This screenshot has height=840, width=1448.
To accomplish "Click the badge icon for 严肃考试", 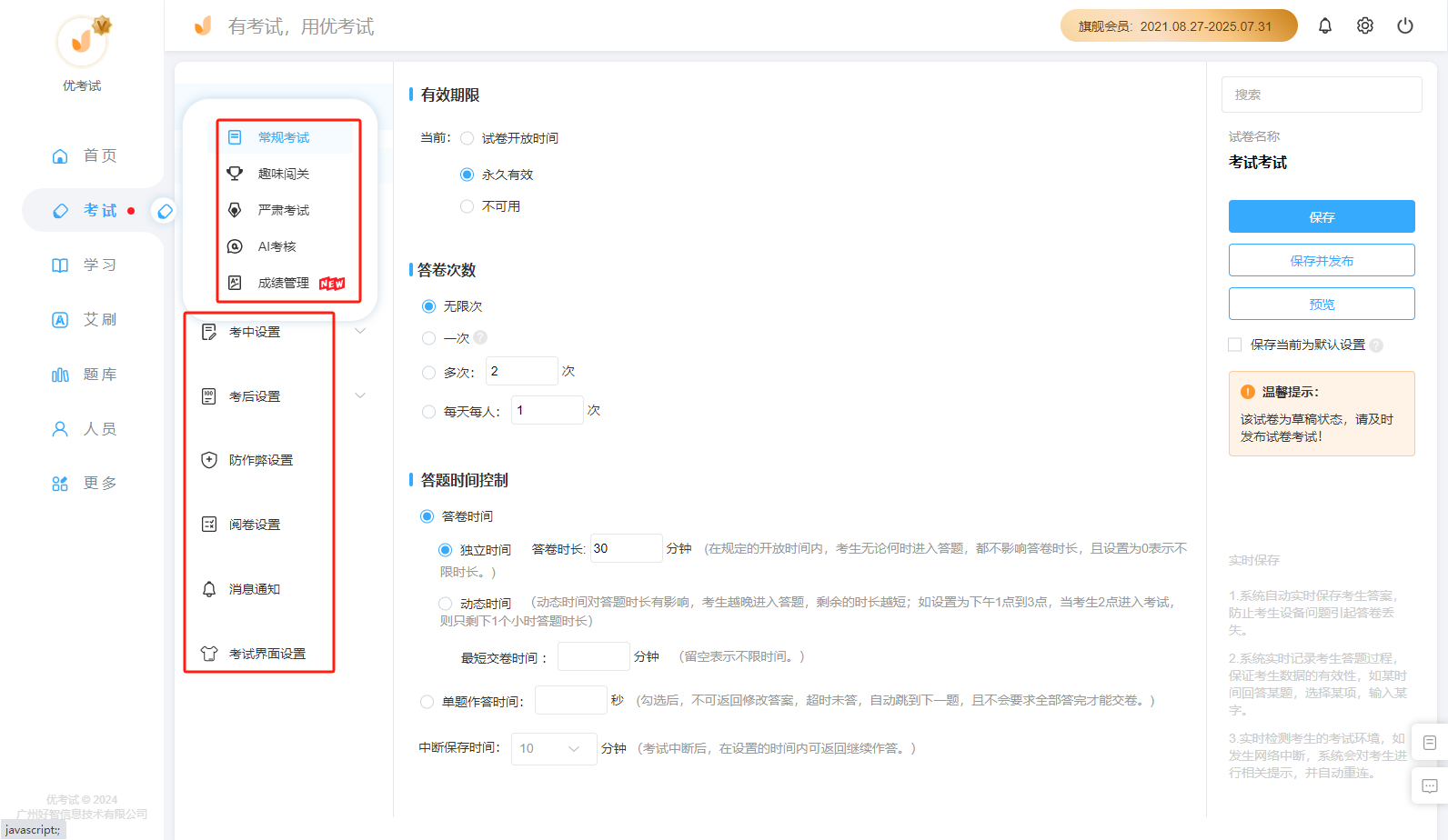I will click(235, 210).
